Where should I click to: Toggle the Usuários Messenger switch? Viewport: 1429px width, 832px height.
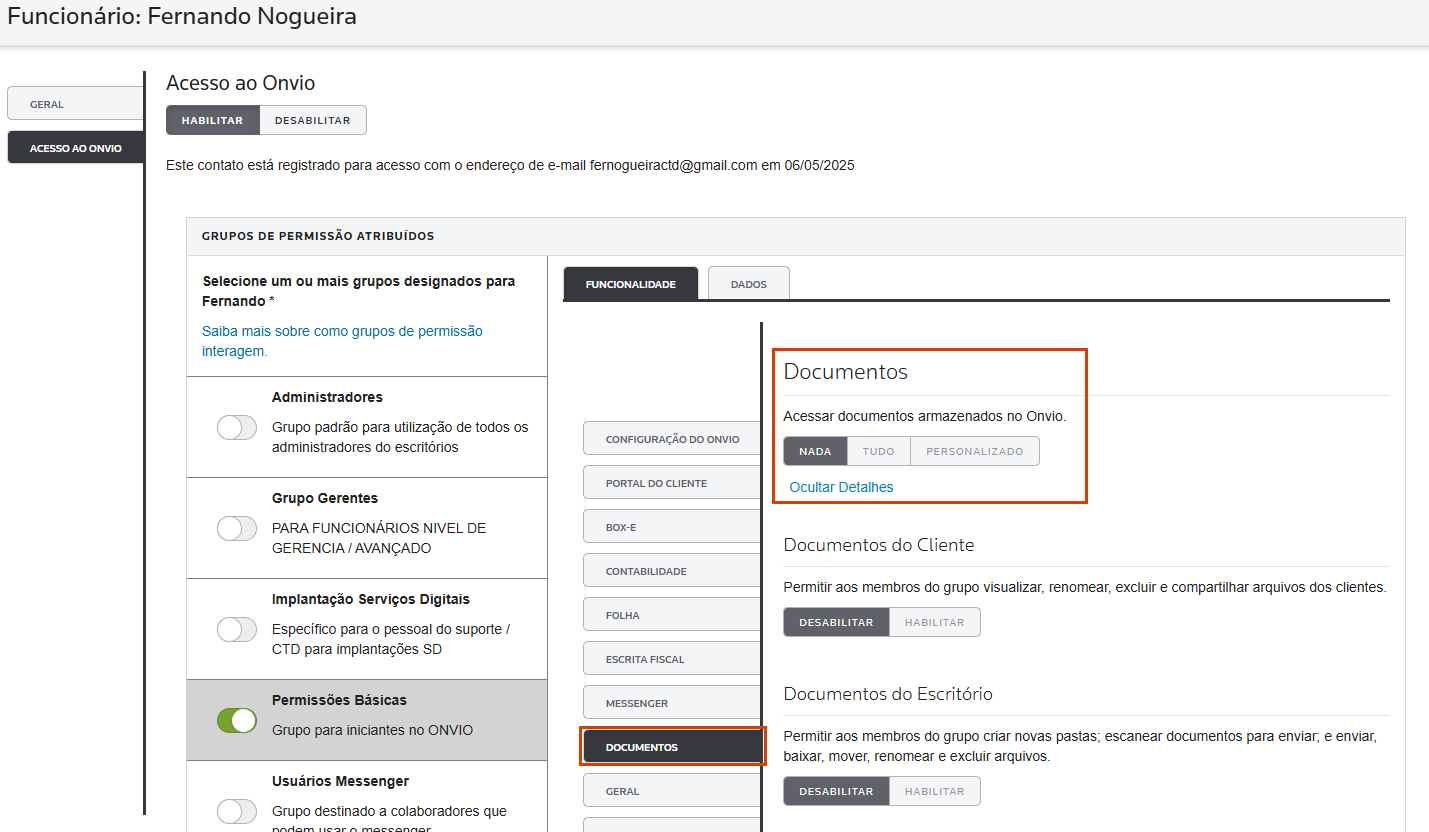pos(237,811)
